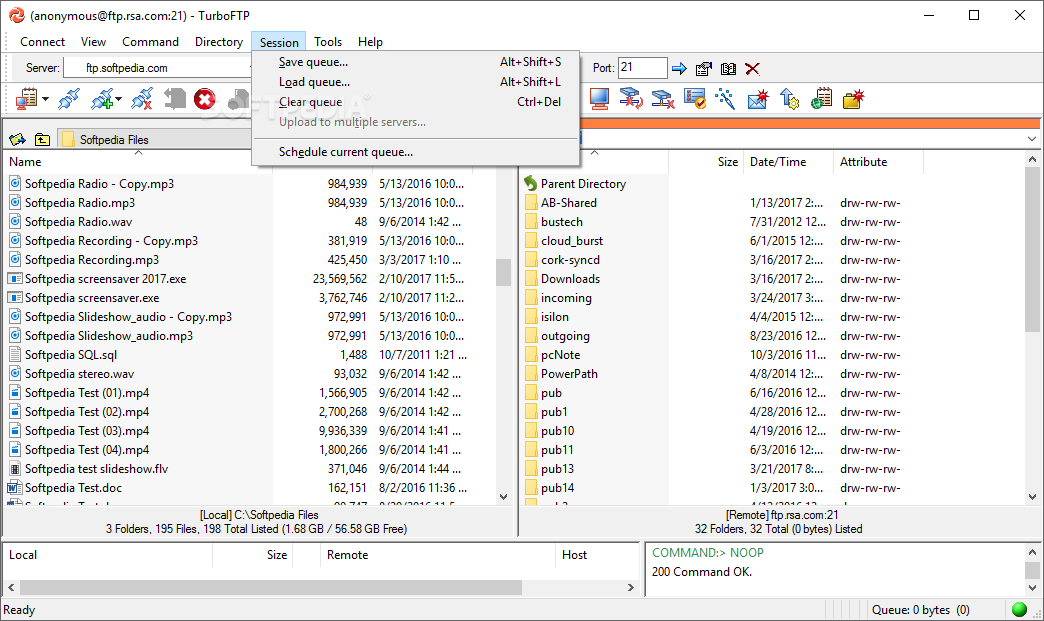Viewport: 1044px width, 621px height.
Task: Open the Help menu
Action: [x=370, y=42]
